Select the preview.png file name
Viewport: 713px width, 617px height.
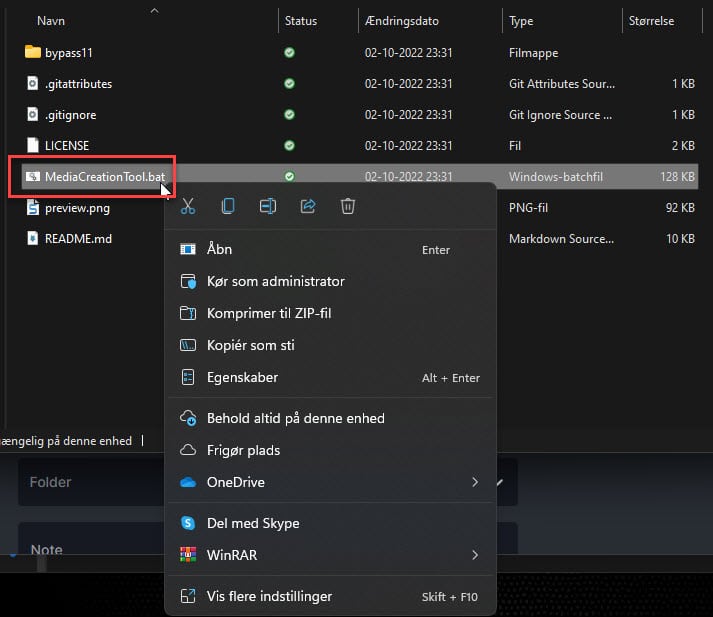pyautogui.click(x=77, y=208)
